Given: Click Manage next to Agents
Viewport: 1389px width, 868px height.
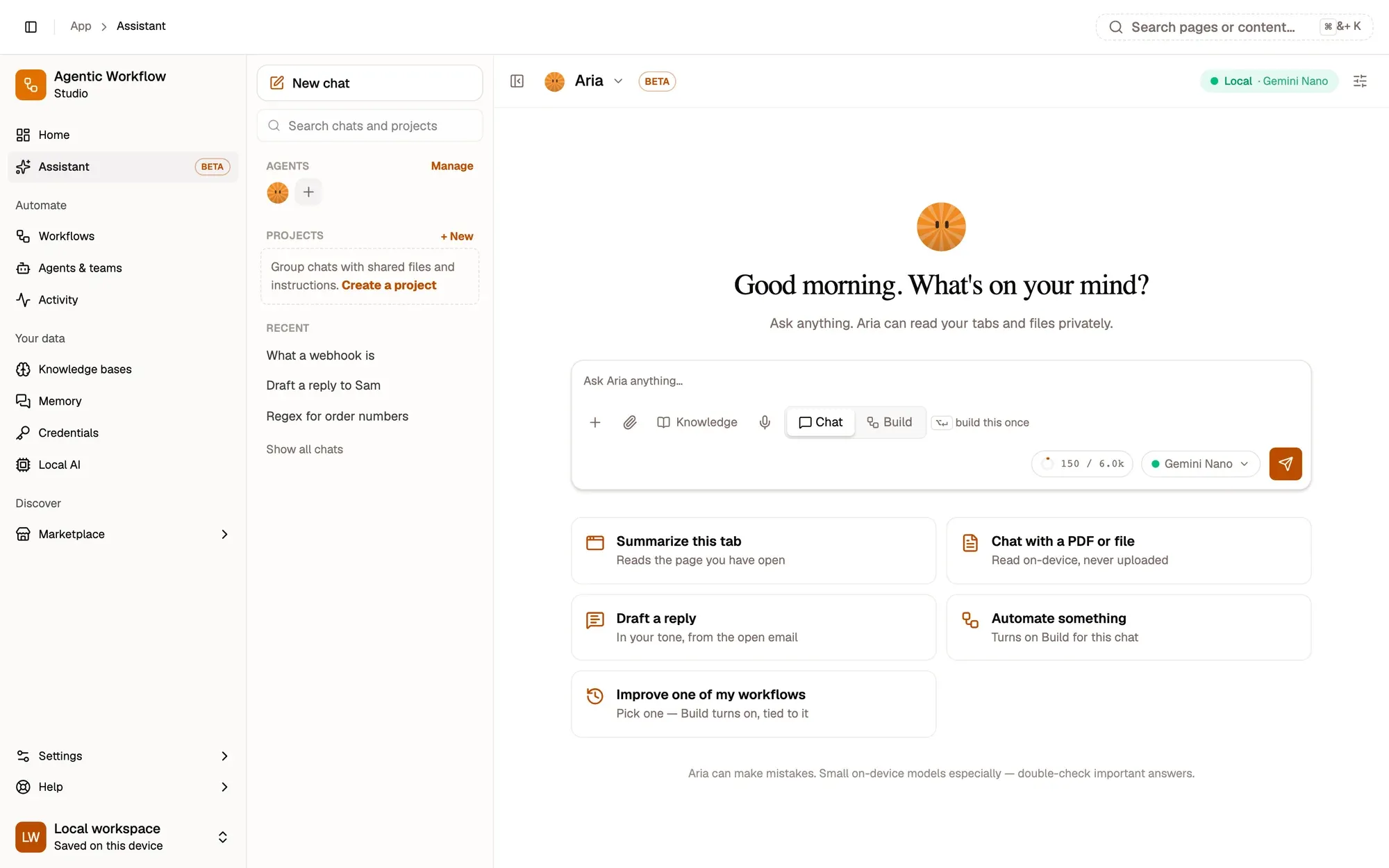Looking at the screenshot, I should 452,166.
